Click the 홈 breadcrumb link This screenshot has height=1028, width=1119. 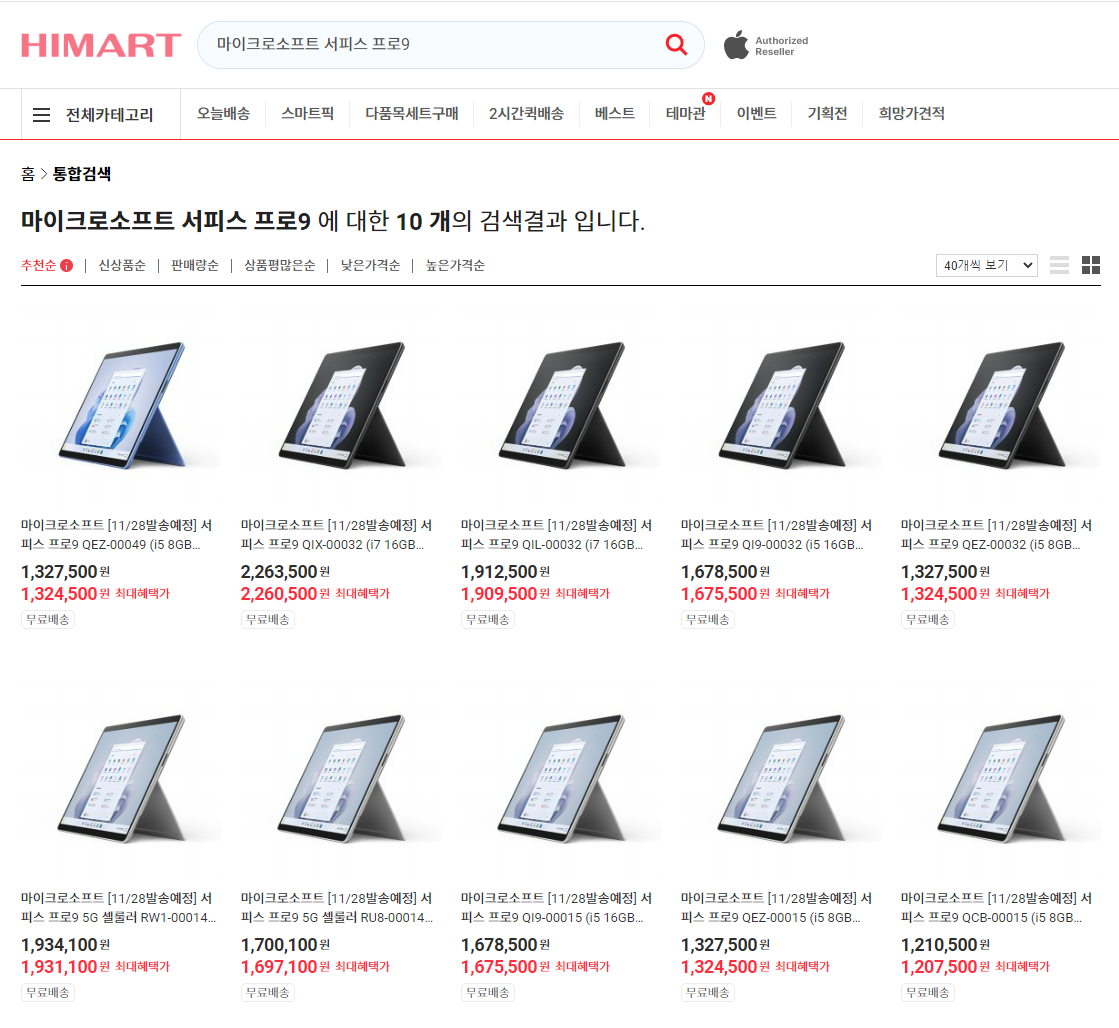[28, 174]
